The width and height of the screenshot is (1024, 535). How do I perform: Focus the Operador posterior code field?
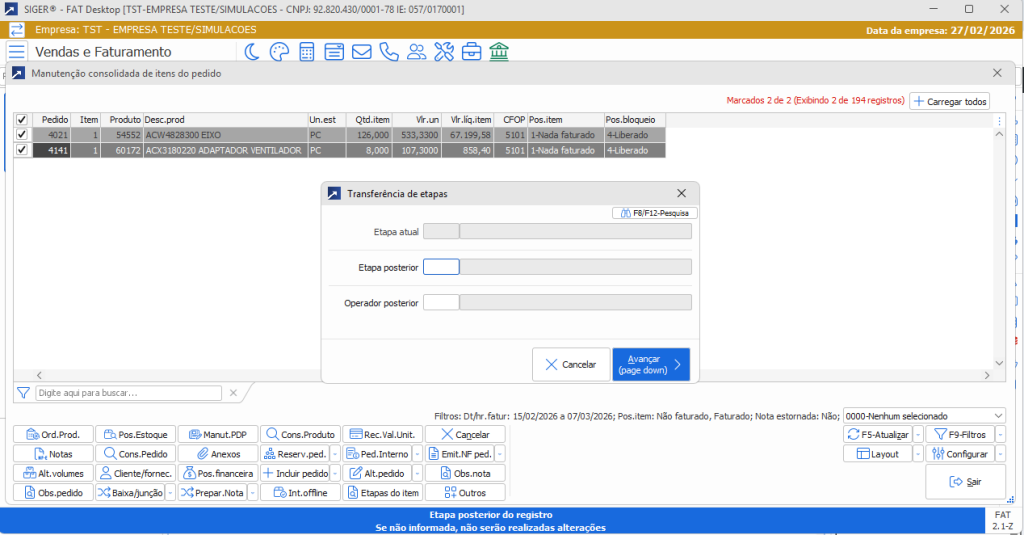click(x=441, y=302)
